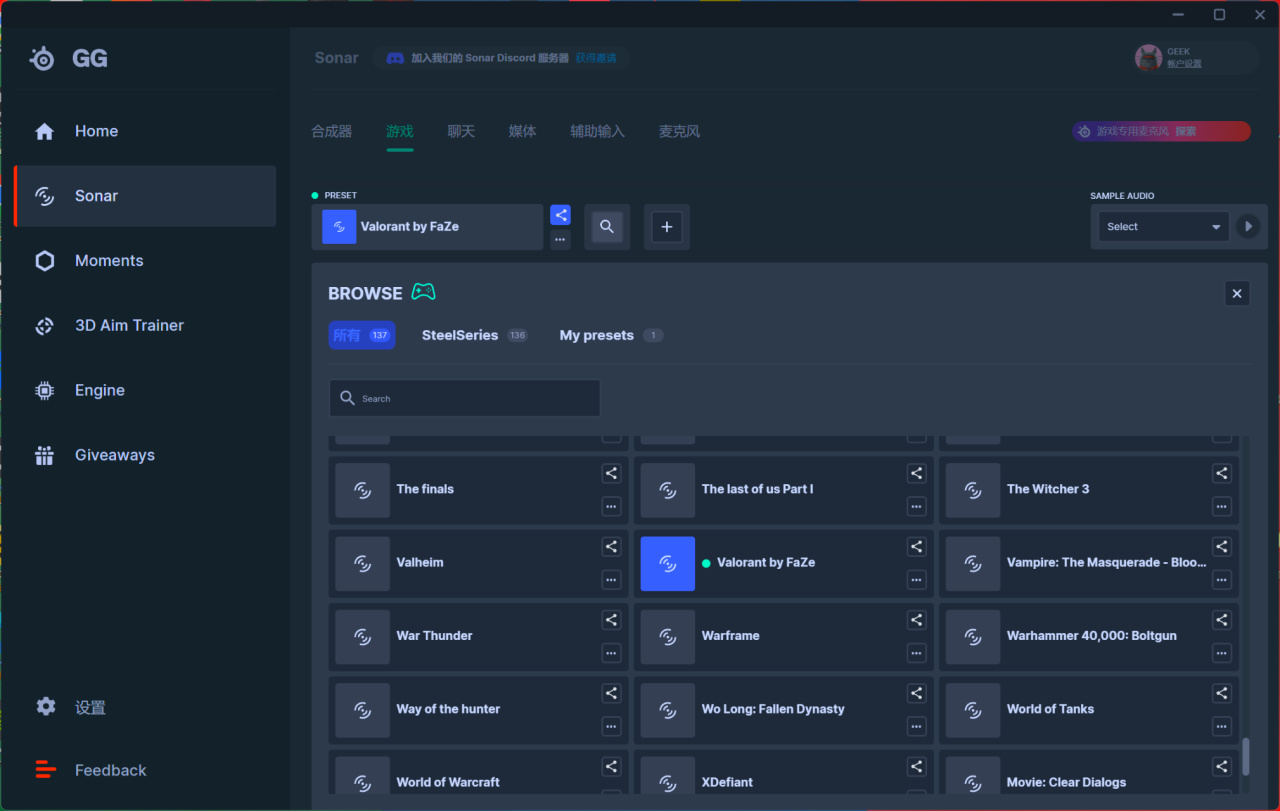Click the SteelSeries GG logo

pos(68,59)
